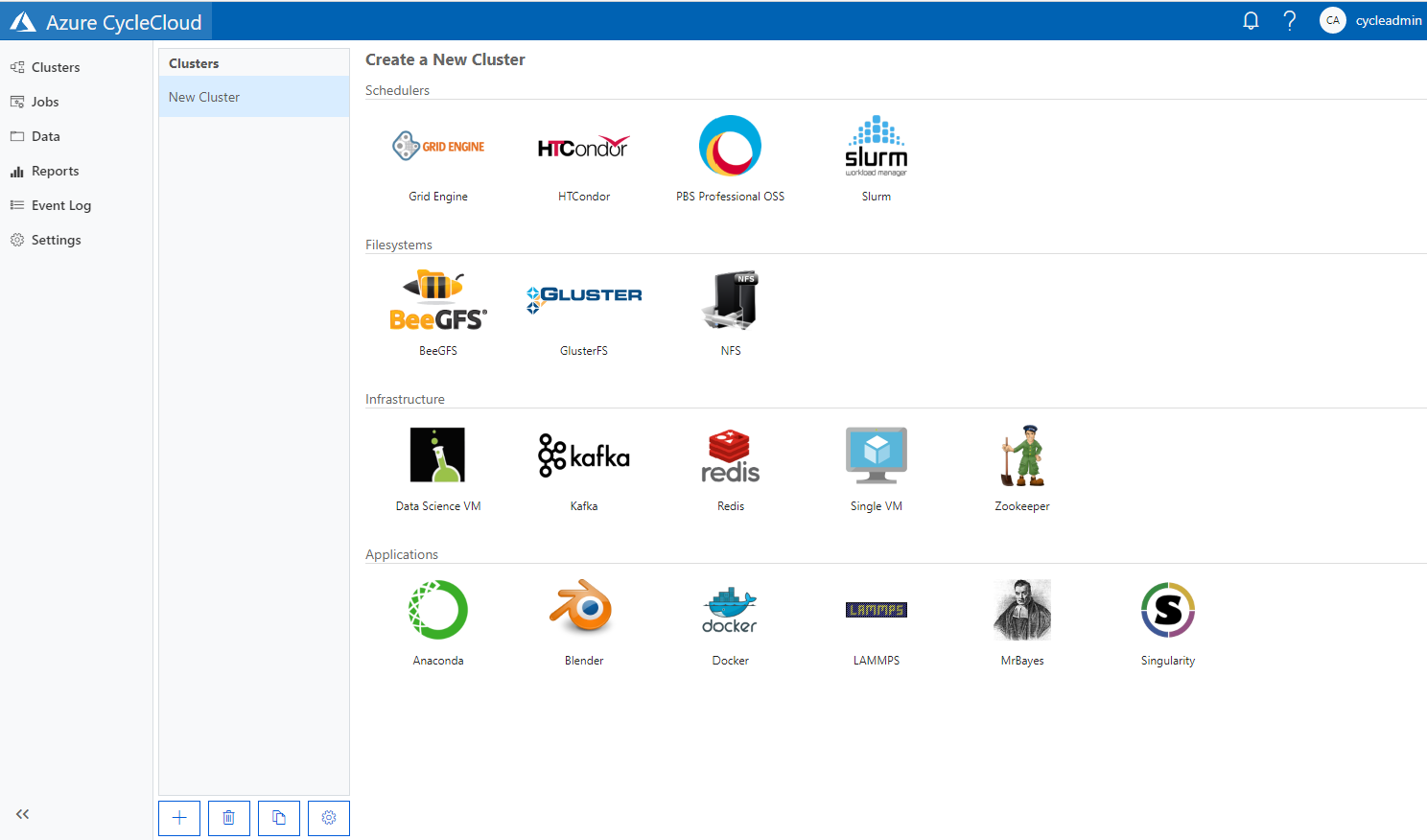Open the cycleadmin account menu
This screenshot has width=1427, height=840.
(1388, 20)
